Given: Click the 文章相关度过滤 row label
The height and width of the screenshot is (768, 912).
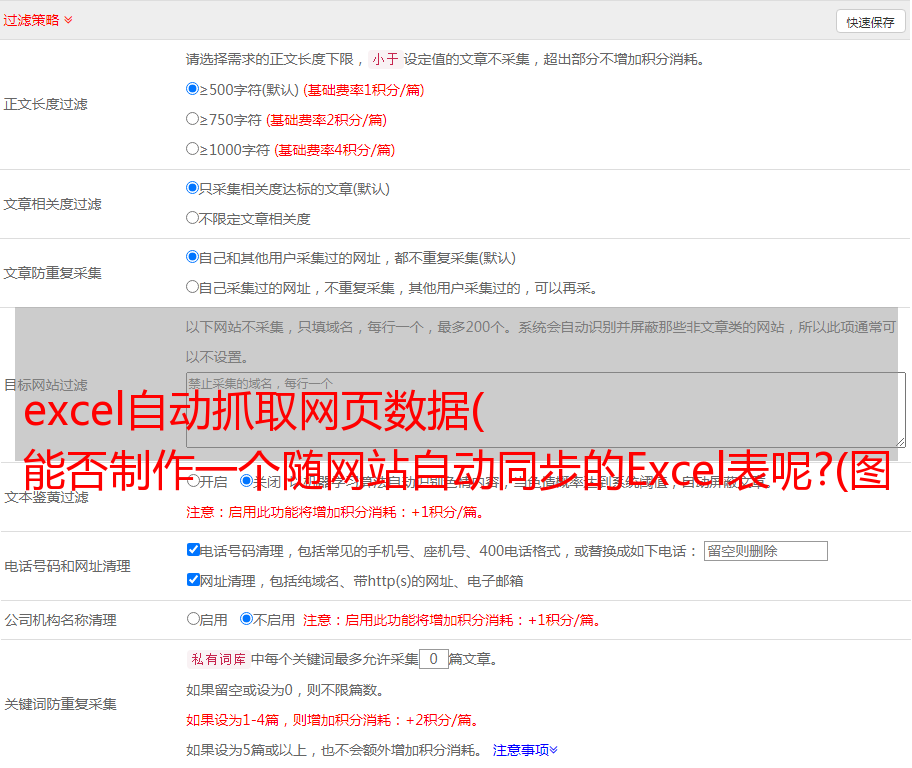Looking at the screenshot, I should pos(52,204).
